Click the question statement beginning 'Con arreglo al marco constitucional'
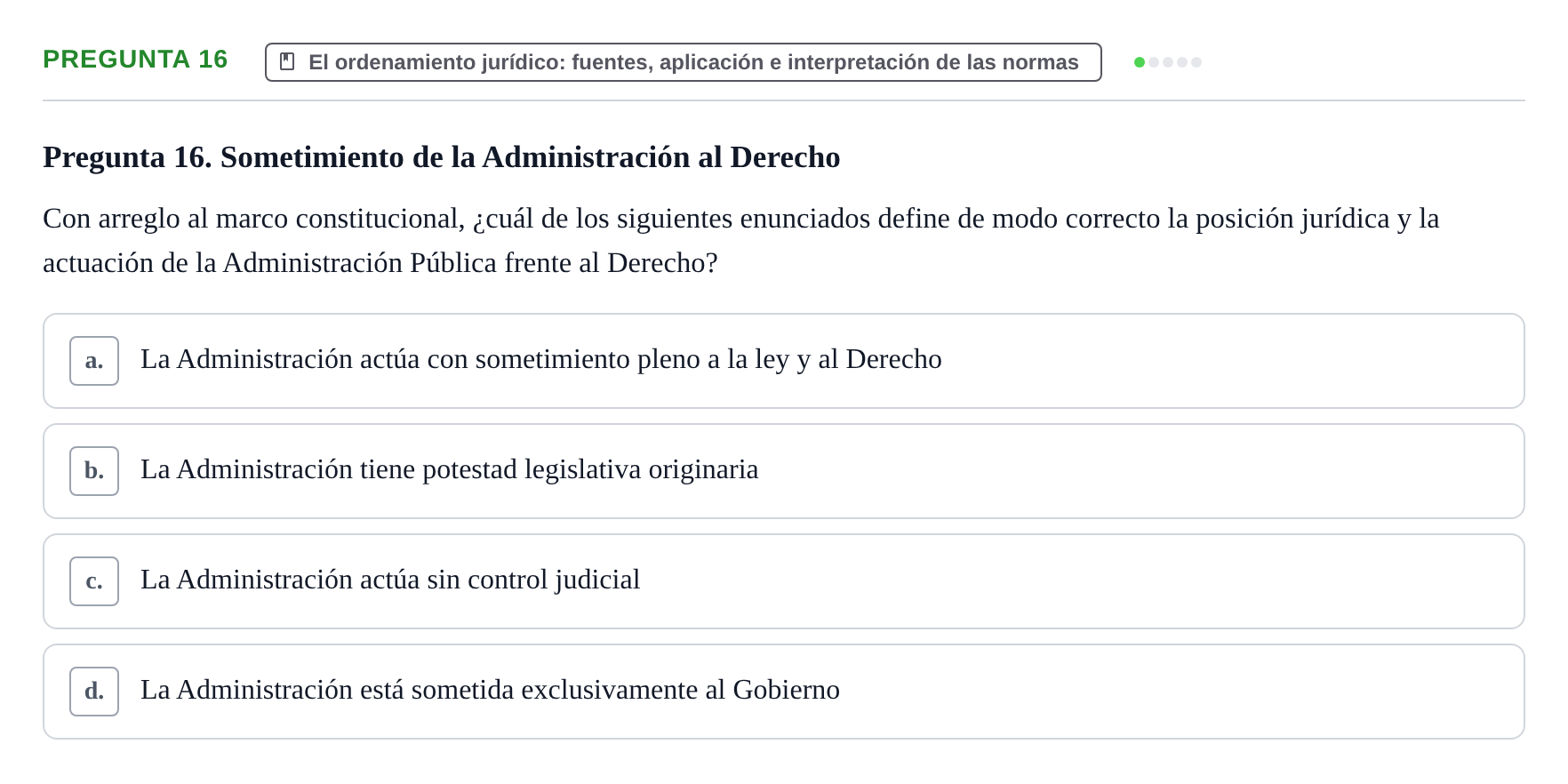 click(740, 241)
